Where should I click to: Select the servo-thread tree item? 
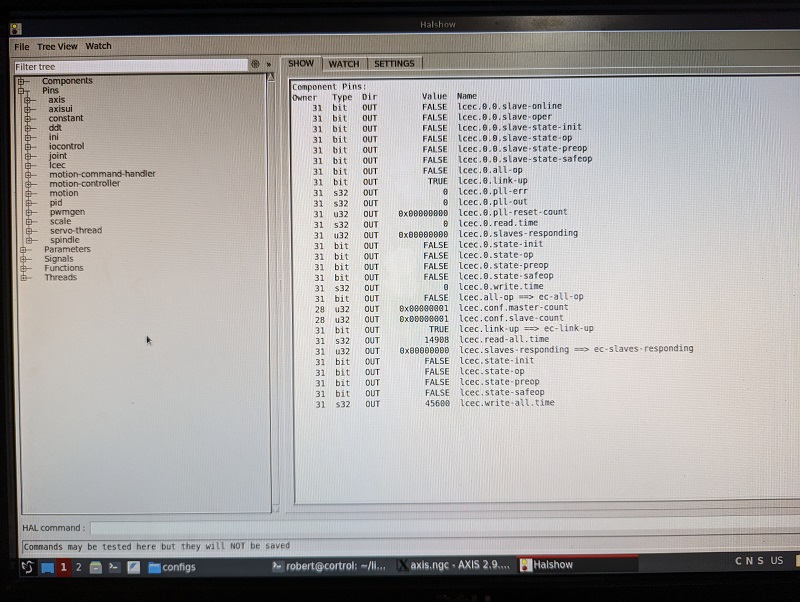[76, 230]
